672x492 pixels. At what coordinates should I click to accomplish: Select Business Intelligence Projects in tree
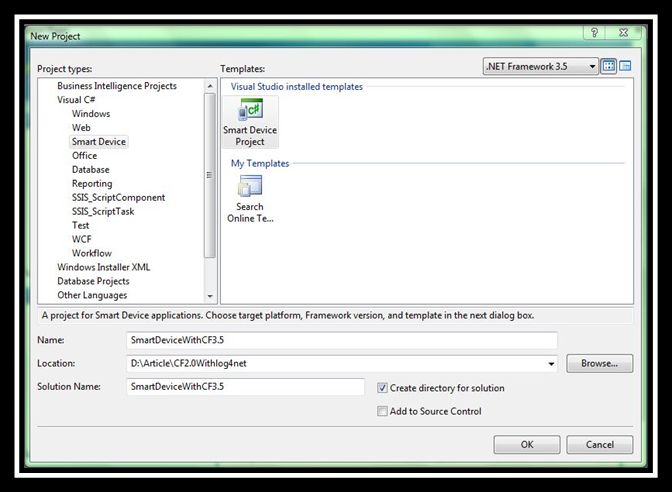[x=117, y=86]
